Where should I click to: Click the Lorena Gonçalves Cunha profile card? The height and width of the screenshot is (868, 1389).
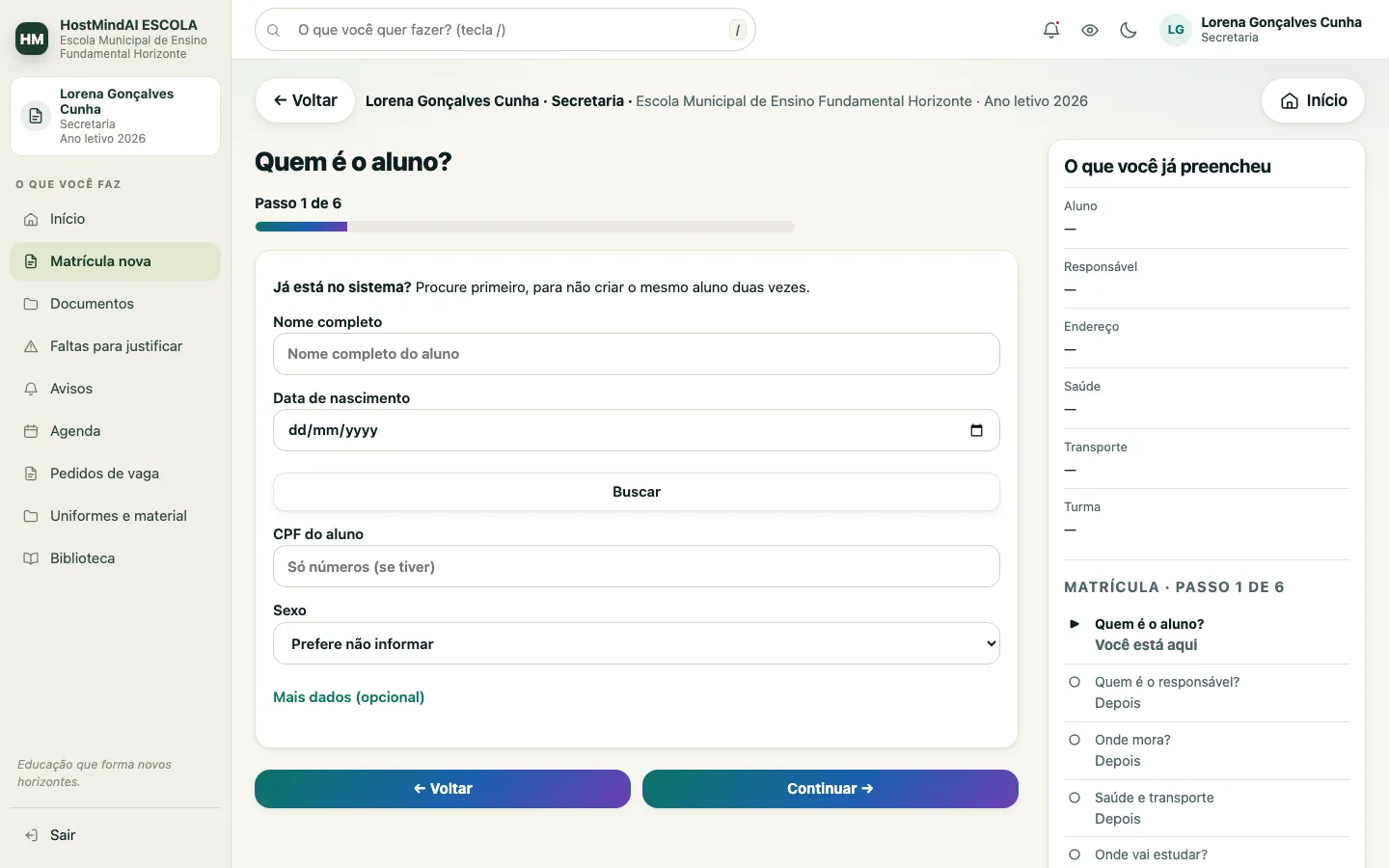[115, 116]
